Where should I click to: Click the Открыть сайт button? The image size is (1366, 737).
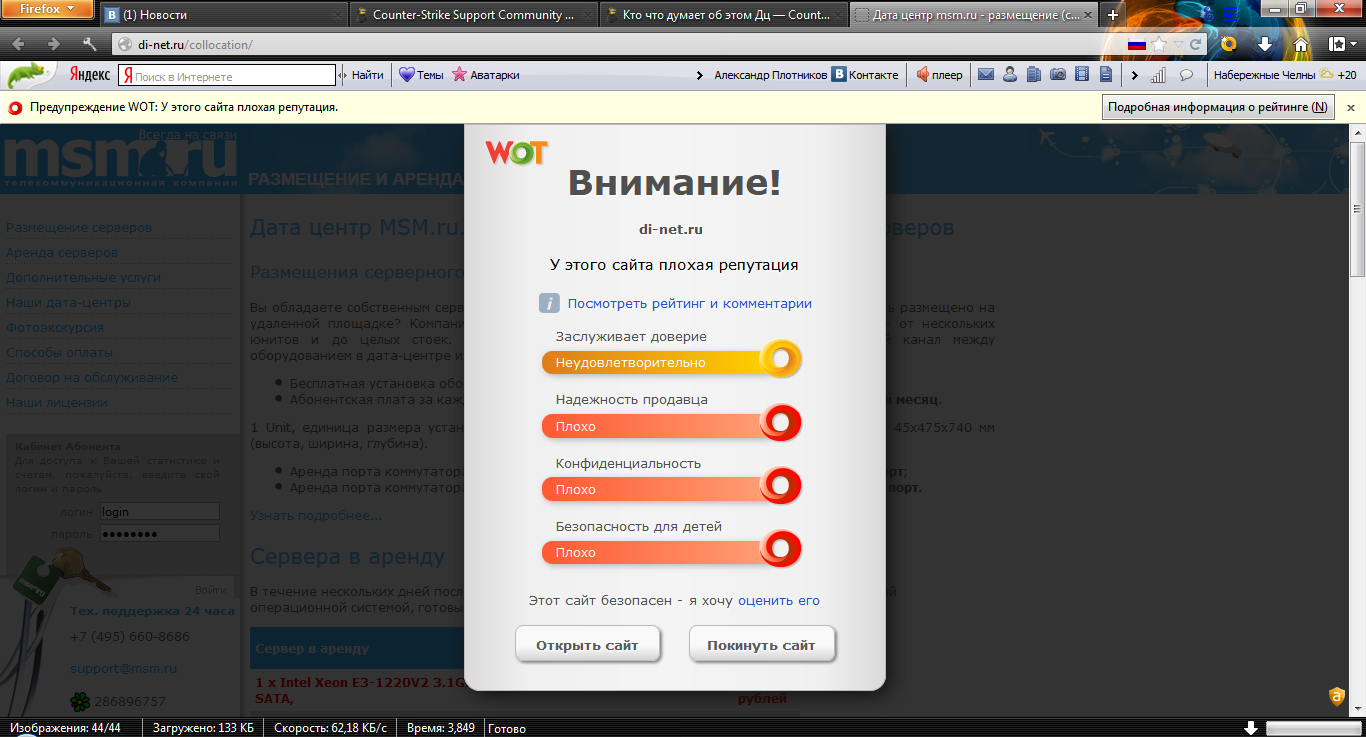(590, 645)
